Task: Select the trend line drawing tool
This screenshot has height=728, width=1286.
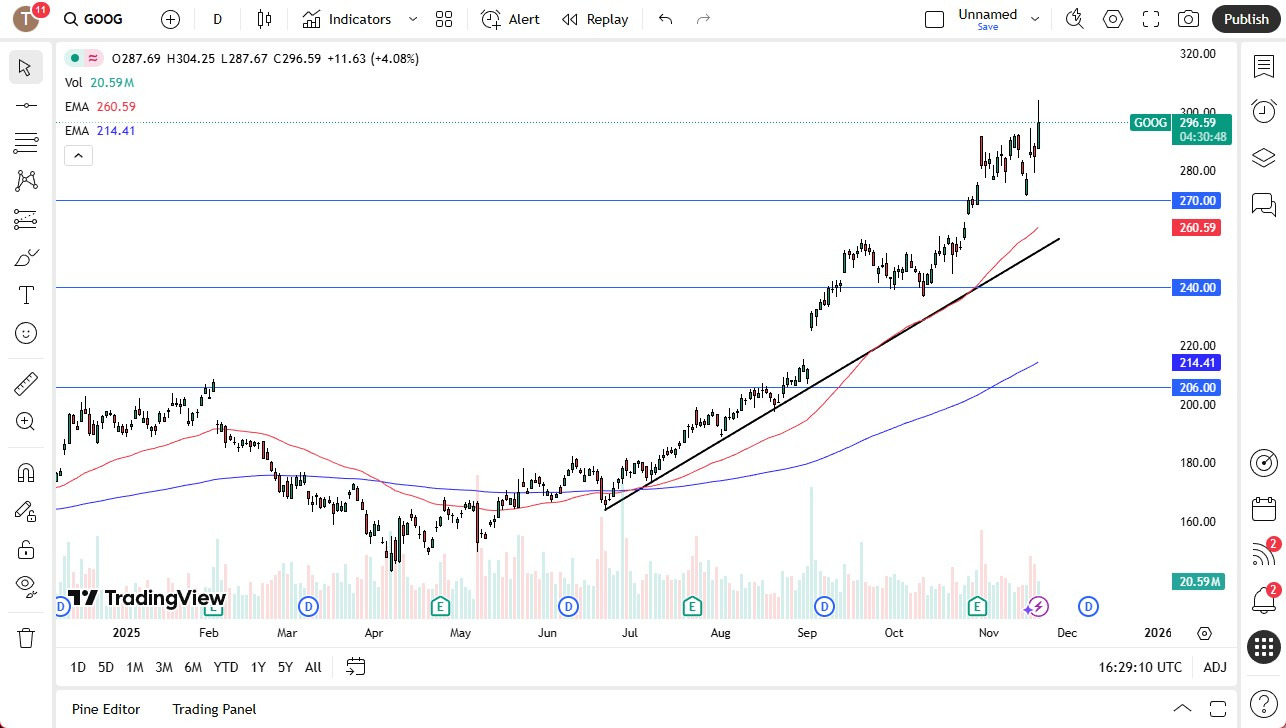Action: pyautogui.click(x=26, y=105)
